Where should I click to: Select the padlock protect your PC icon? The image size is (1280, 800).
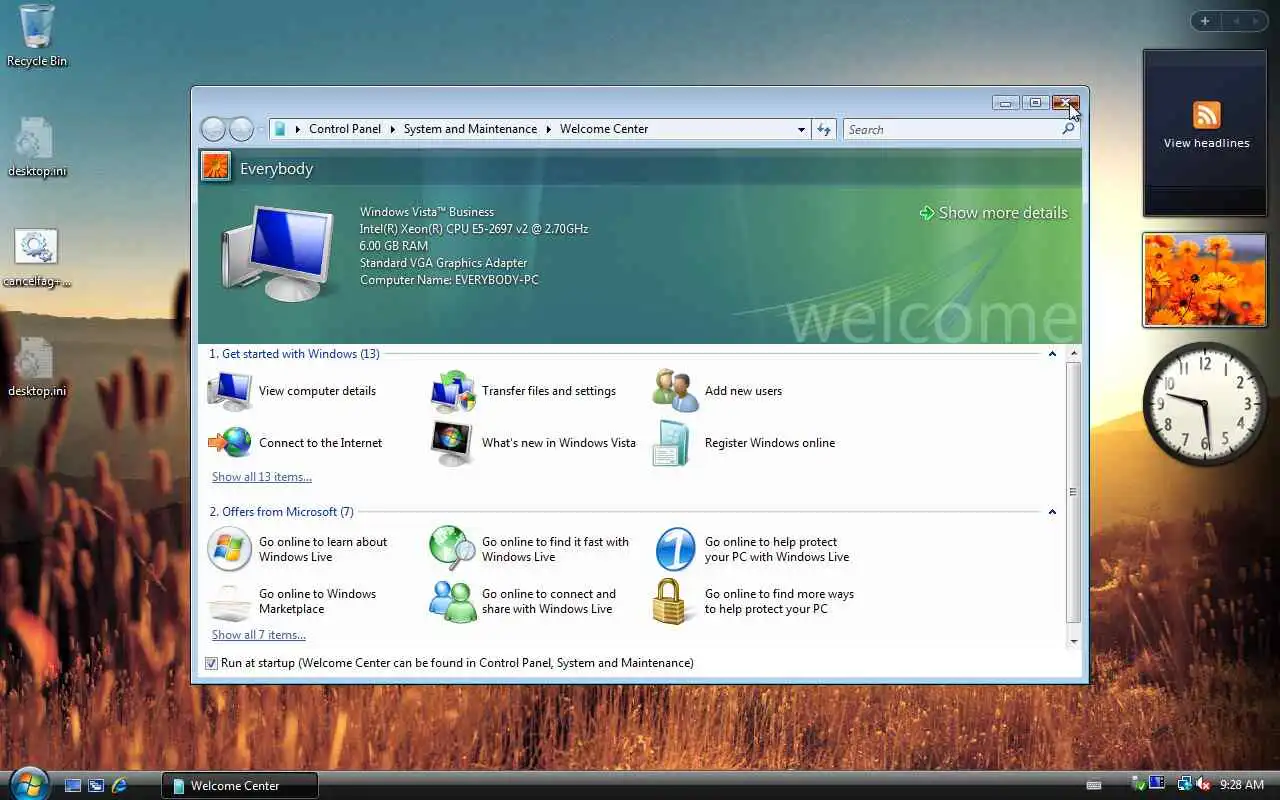[x=671, y=601]
